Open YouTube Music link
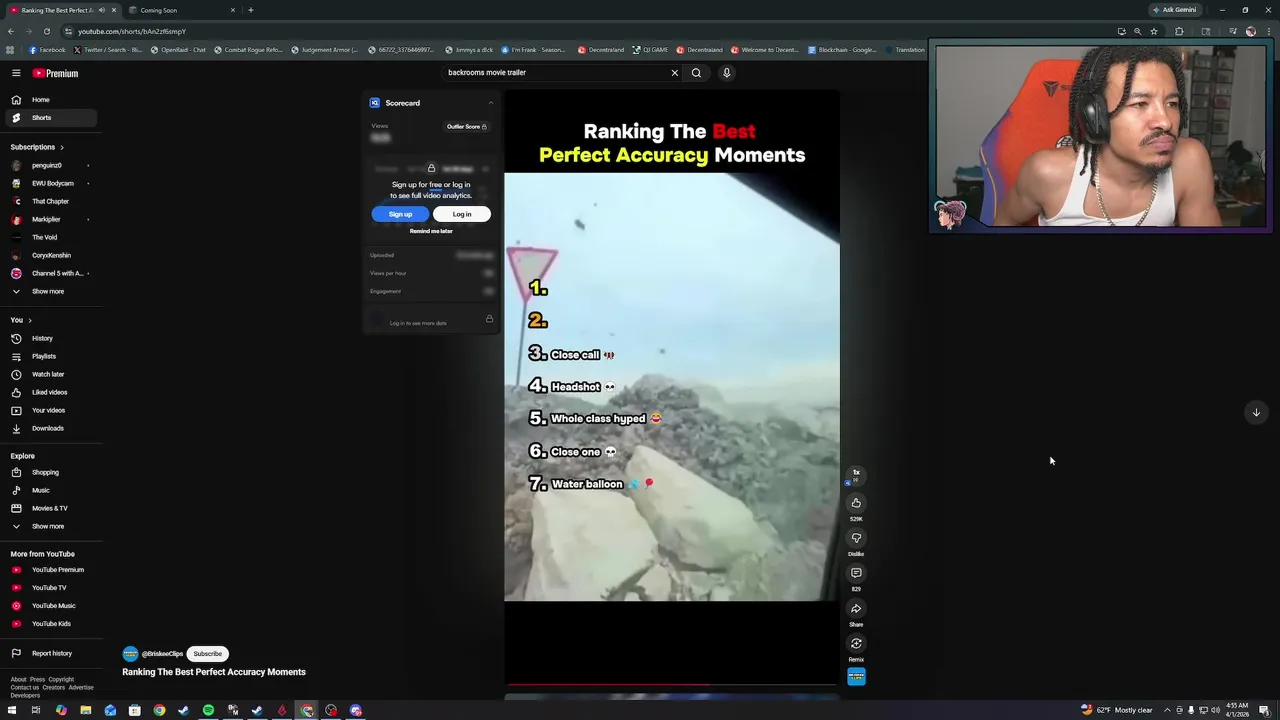The image size is (1280, 720). [49, 606]
